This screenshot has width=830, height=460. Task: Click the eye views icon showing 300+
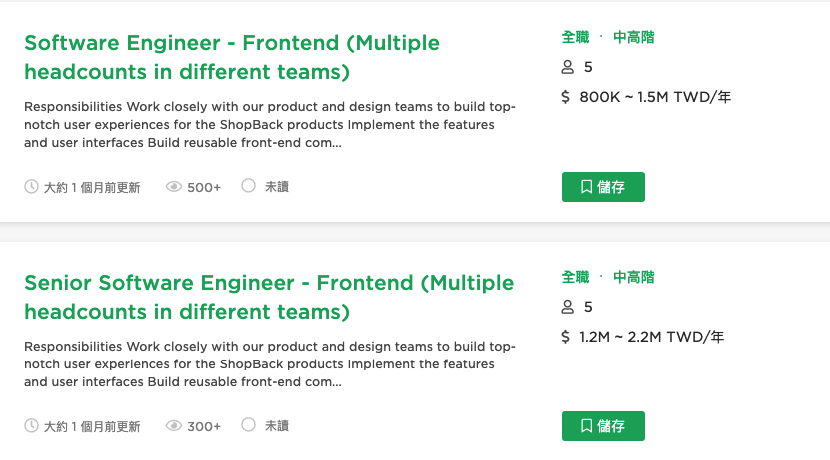(x=174, y=426)
